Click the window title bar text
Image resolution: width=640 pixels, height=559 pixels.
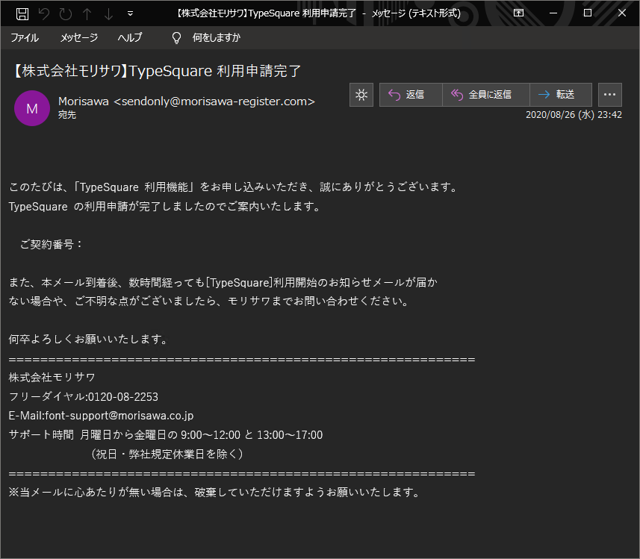pos(318,13)
